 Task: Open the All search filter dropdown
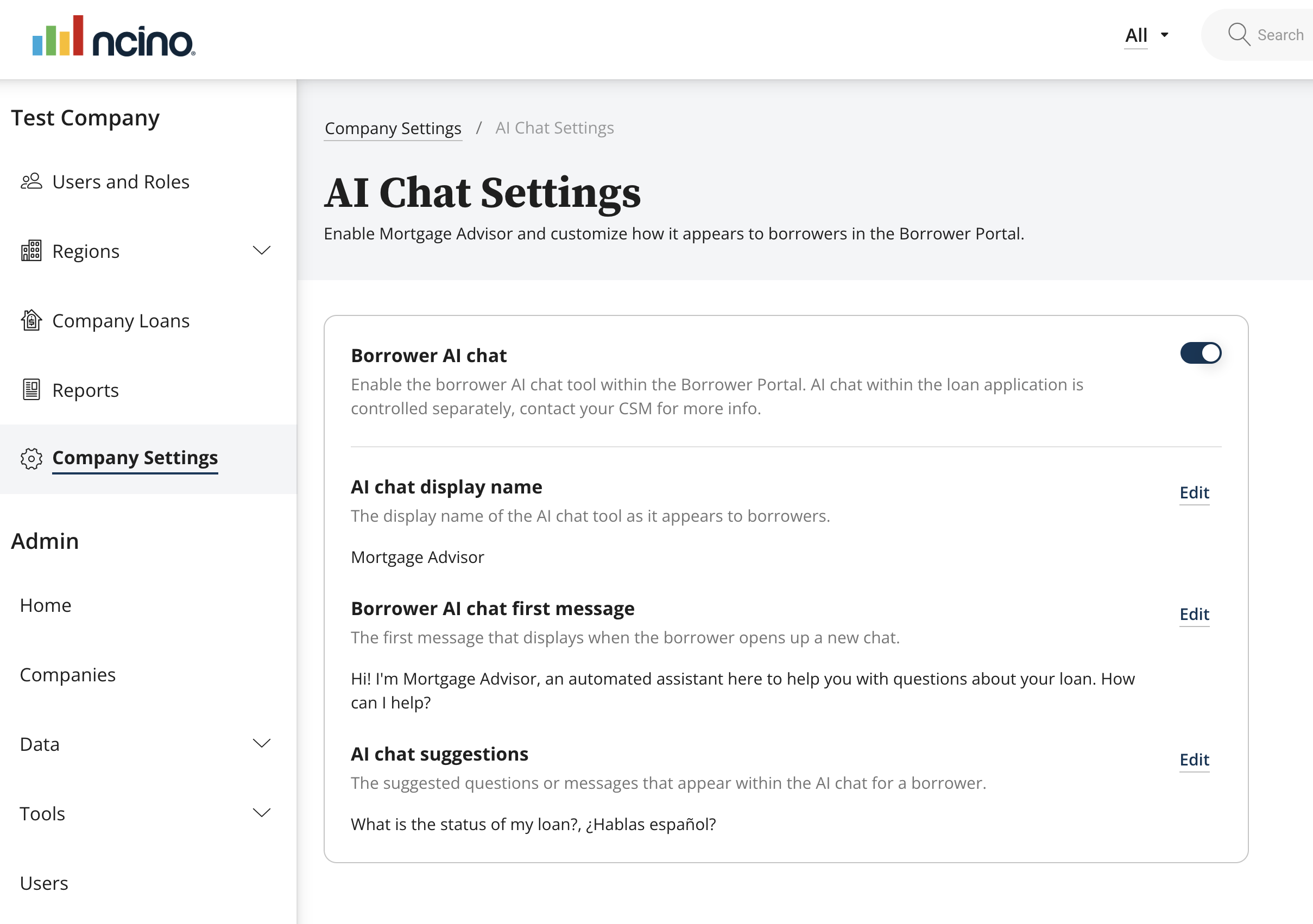(x=1146, y=35)
